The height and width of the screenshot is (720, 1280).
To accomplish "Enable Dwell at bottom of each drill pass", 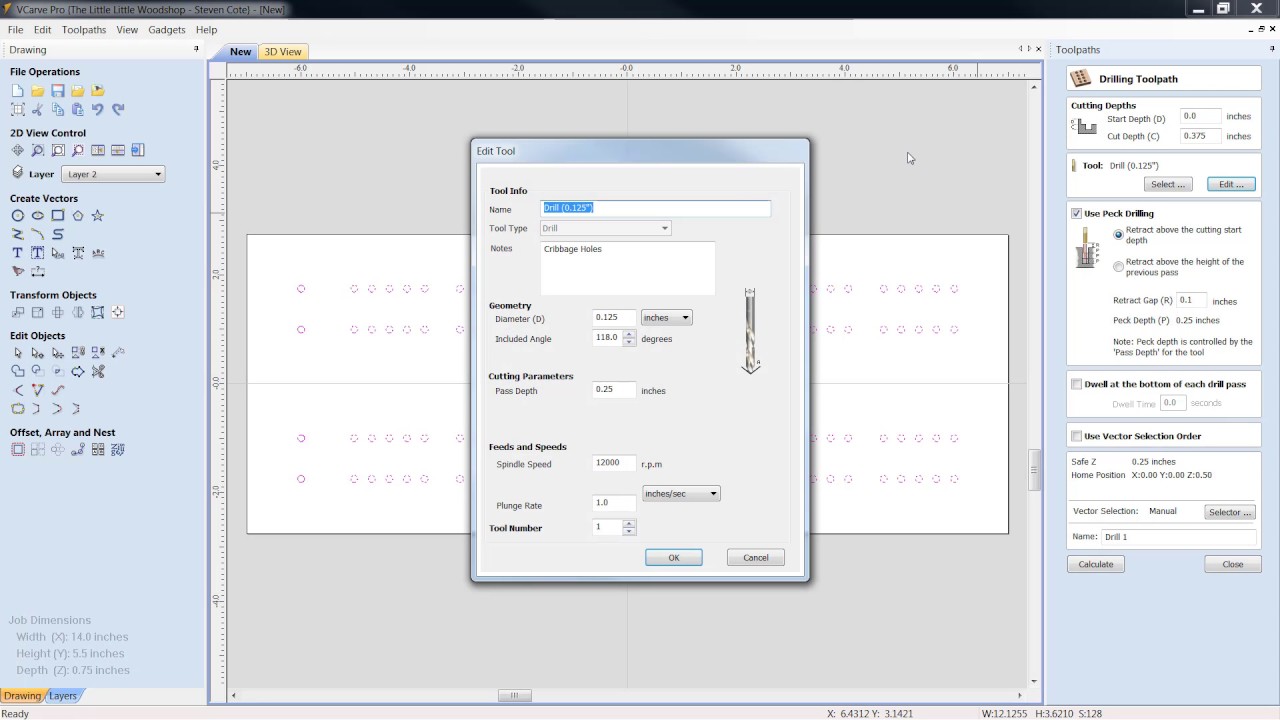I will (1077, 384).
